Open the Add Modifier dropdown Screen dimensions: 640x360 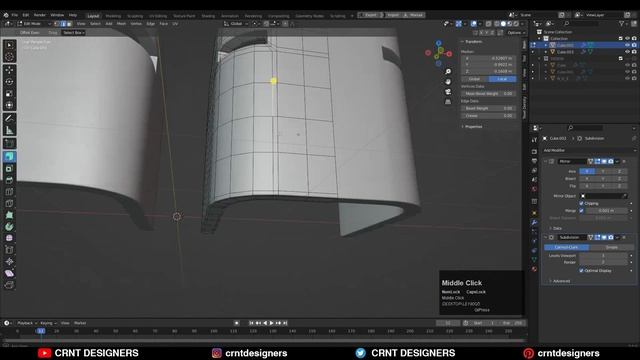(588, 150)
